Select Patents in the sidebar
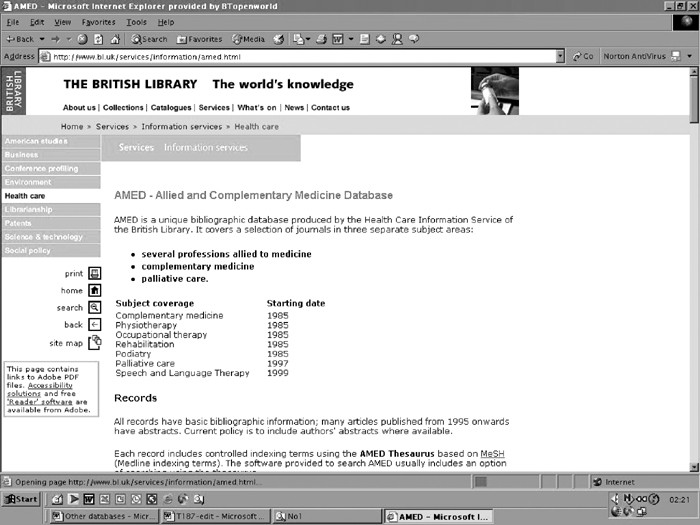Viewport: 700px width, 525px height. click(x=51, y=223)
